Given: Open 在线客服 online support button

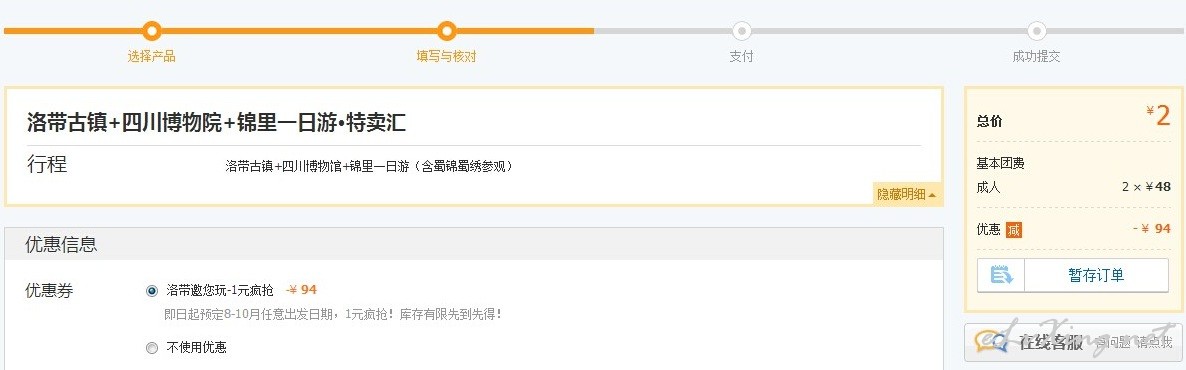Looking at the screenshot, I should click(x=1073, y=343).
